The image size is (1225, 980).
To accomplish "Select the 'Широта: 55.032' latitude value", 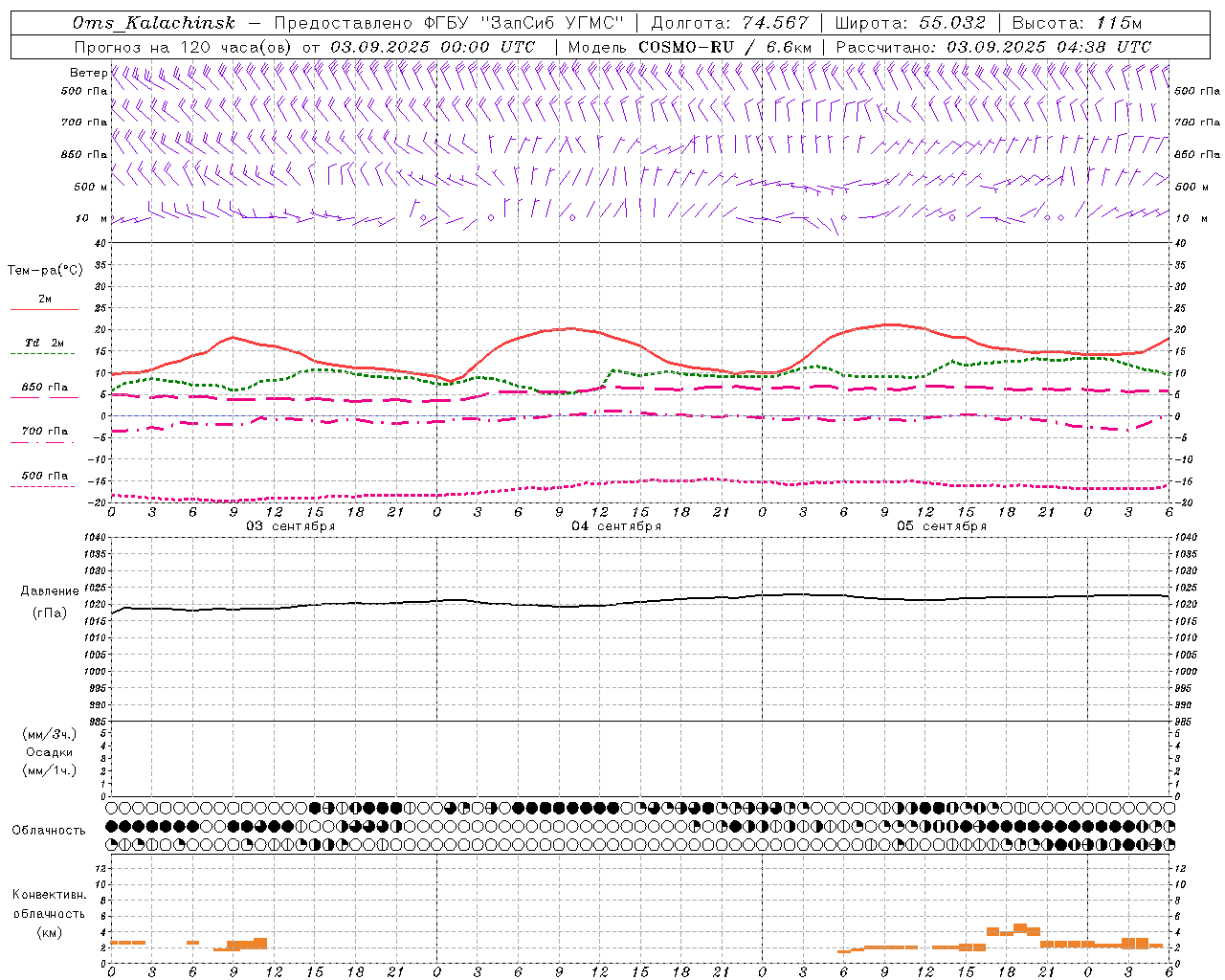I will [x=910, y=23].
